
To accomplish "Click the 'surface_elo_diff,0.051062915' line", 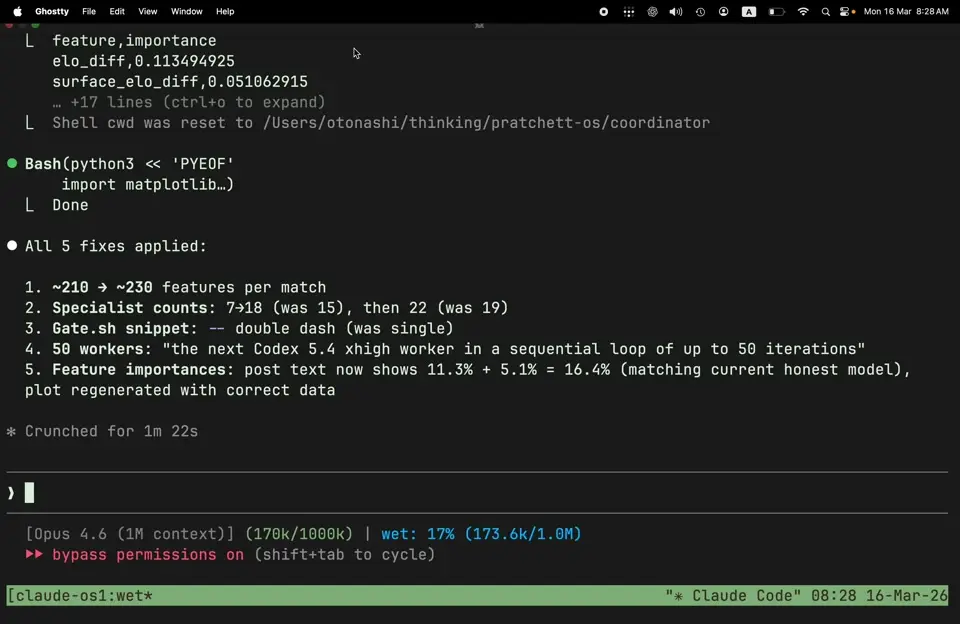I will point(180,82).
